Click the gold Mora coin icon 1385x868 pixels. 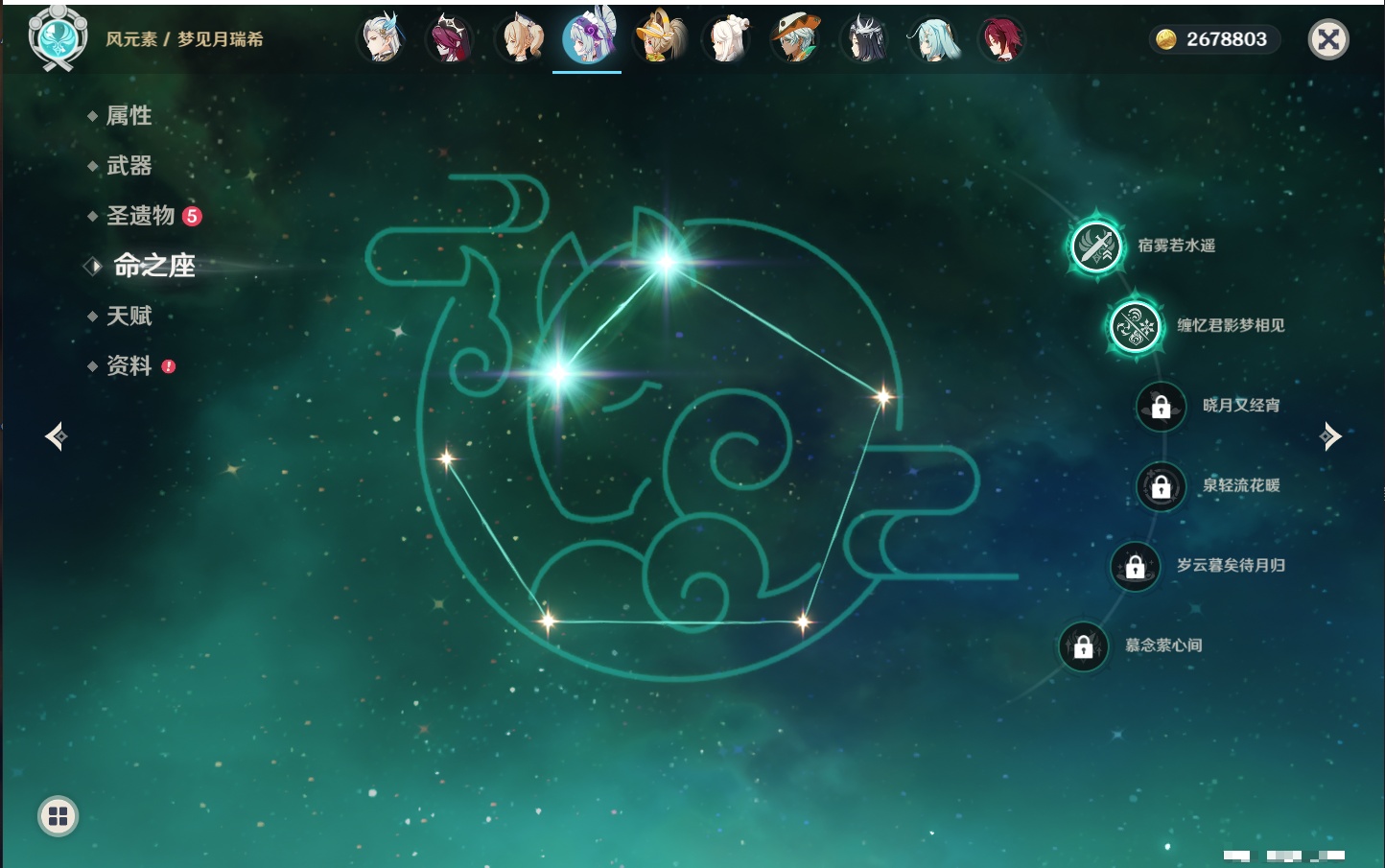click(1166, 39)
